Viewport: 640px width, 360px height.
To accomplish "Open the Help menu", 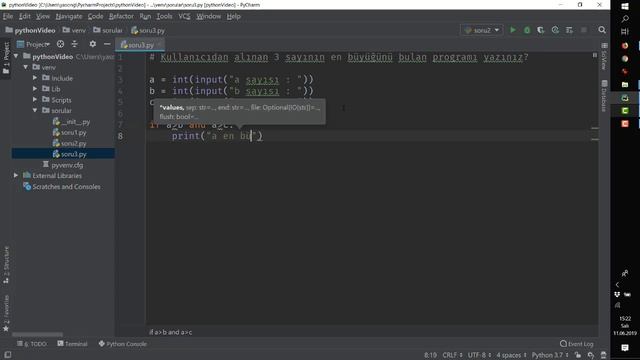I will click(x=233, y=16).
